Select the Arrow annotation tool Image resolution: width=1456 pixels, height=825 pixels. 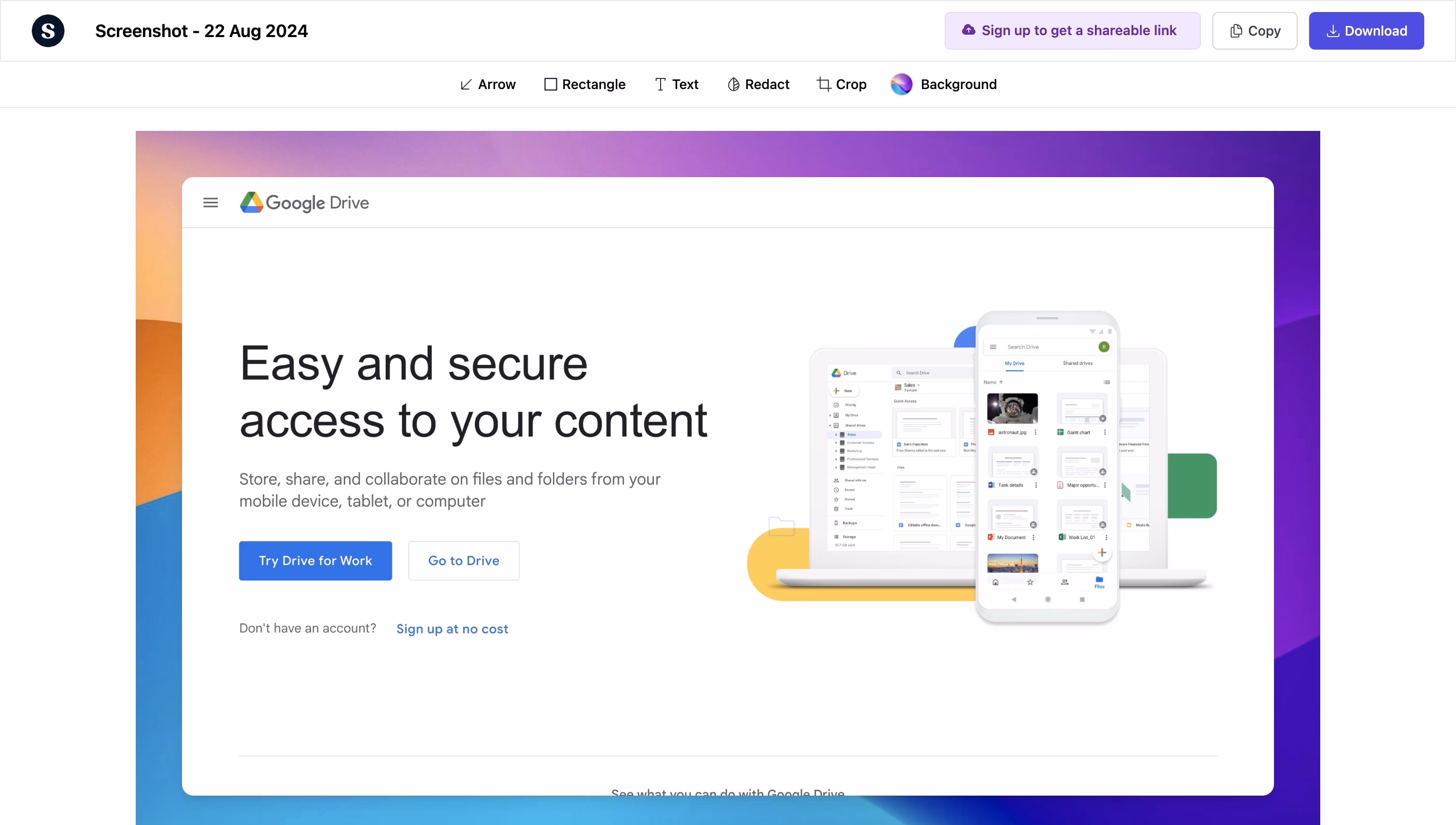(488, 84)
